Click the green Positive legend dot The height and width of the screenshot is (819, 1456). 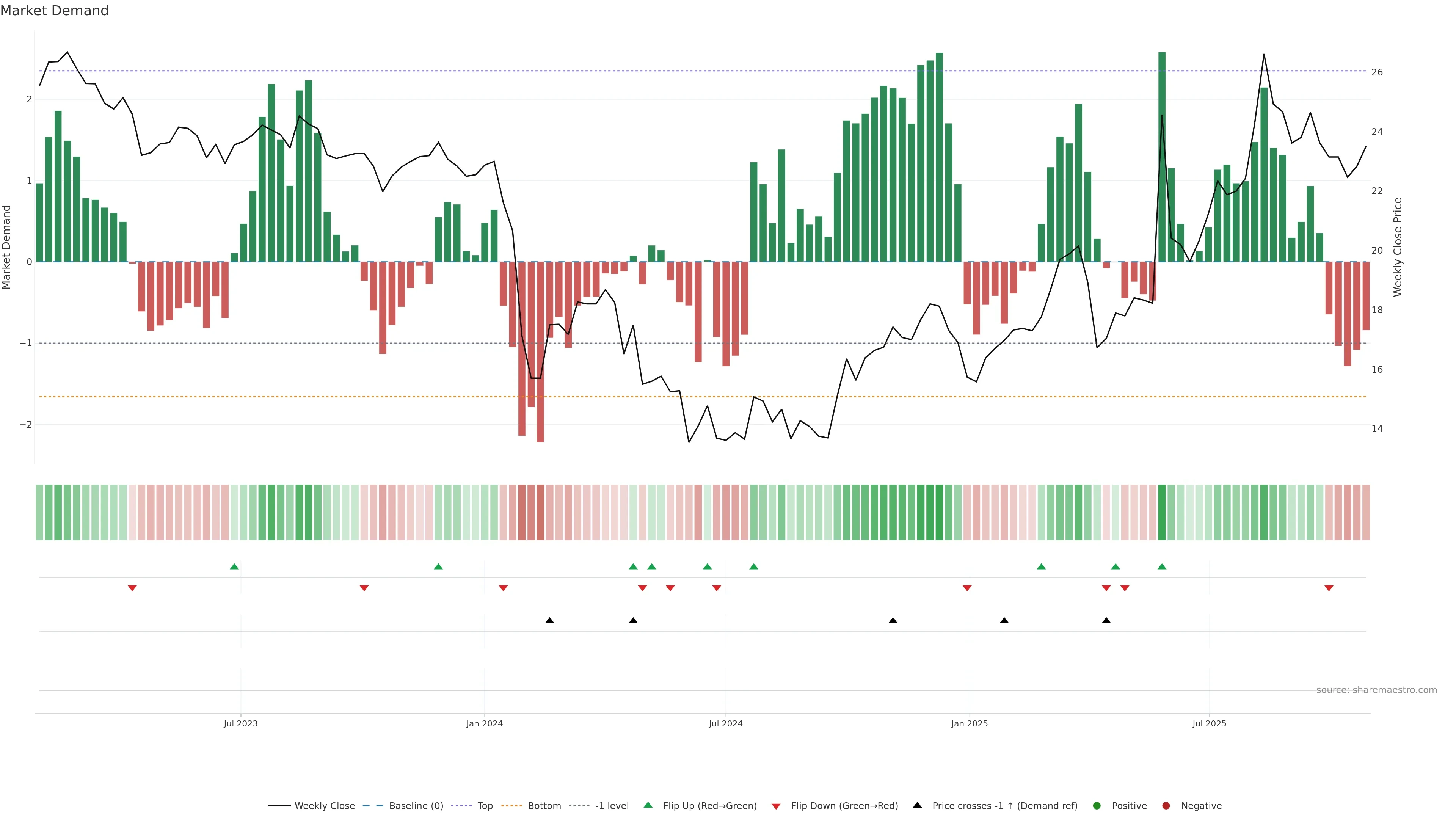1097,806
